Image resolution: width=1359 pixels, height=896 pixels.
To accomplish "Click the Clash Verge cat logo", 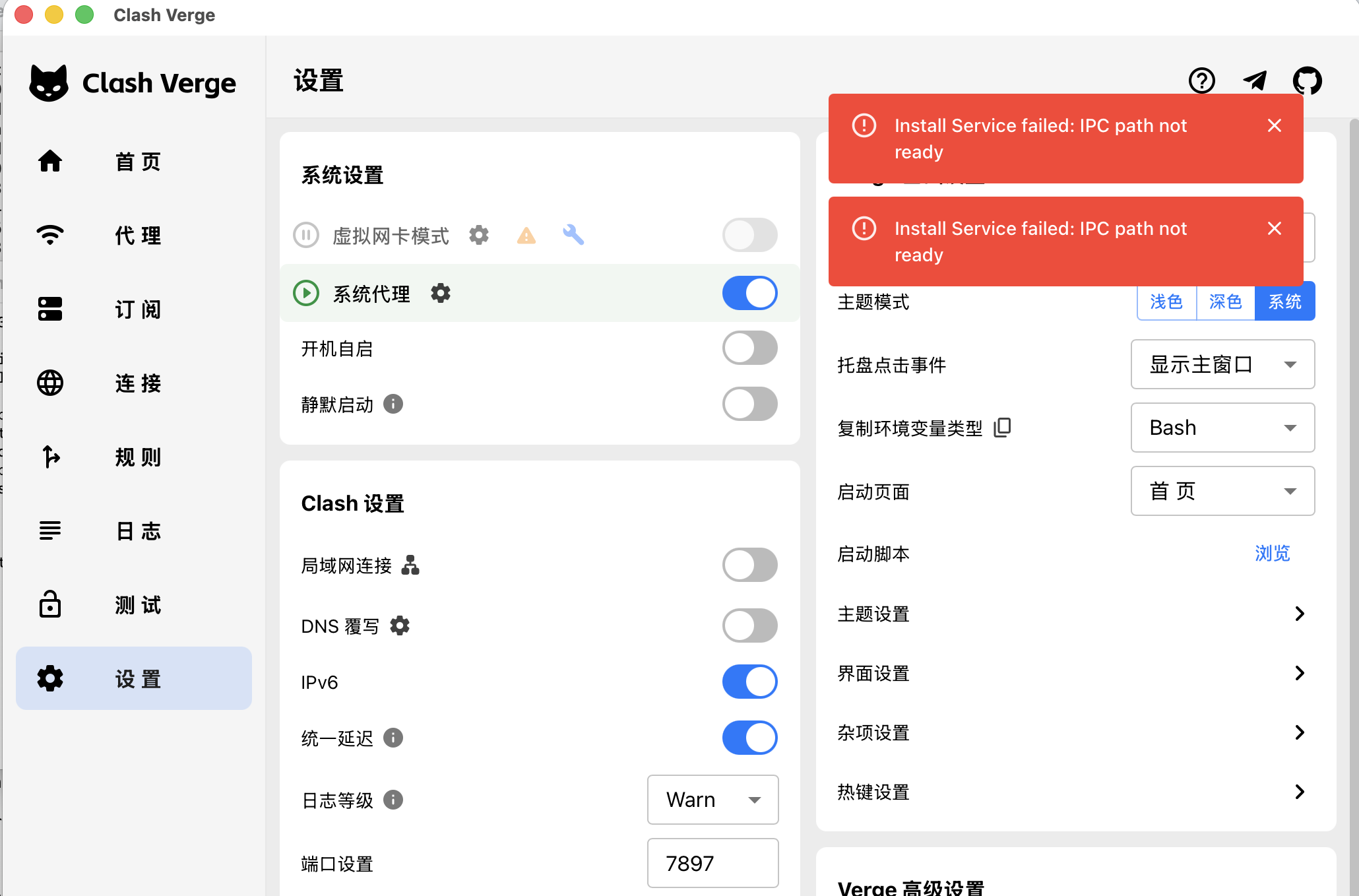I will [49, 83].
